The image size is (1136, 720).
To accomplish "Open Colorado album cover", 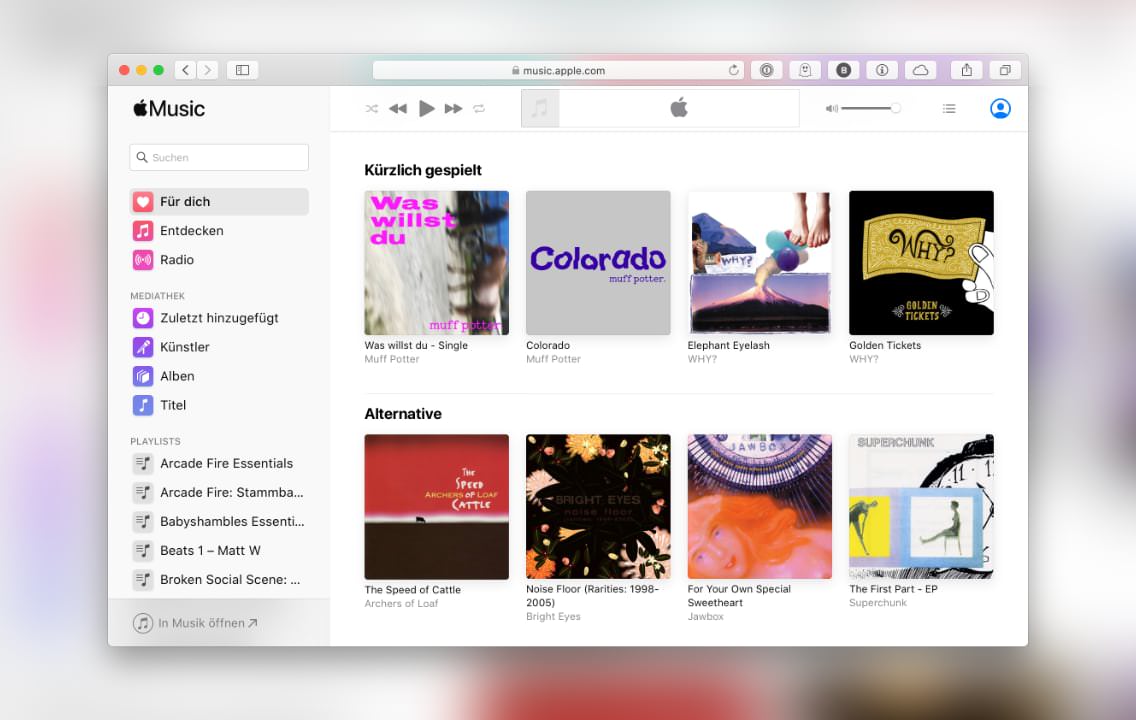I will (598, 263).
